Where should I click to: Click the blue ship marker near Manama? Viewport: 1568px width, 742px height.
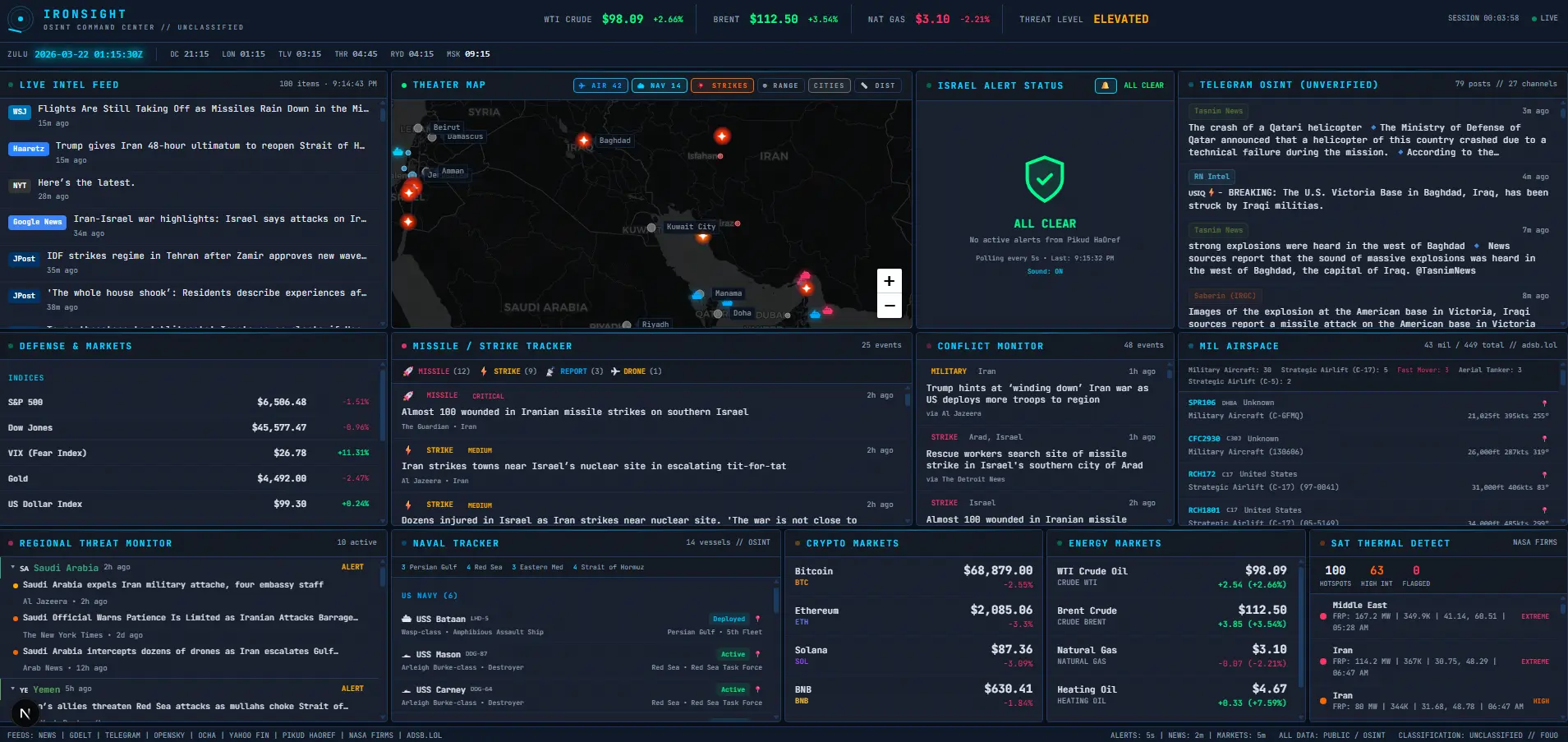(698, 294)
